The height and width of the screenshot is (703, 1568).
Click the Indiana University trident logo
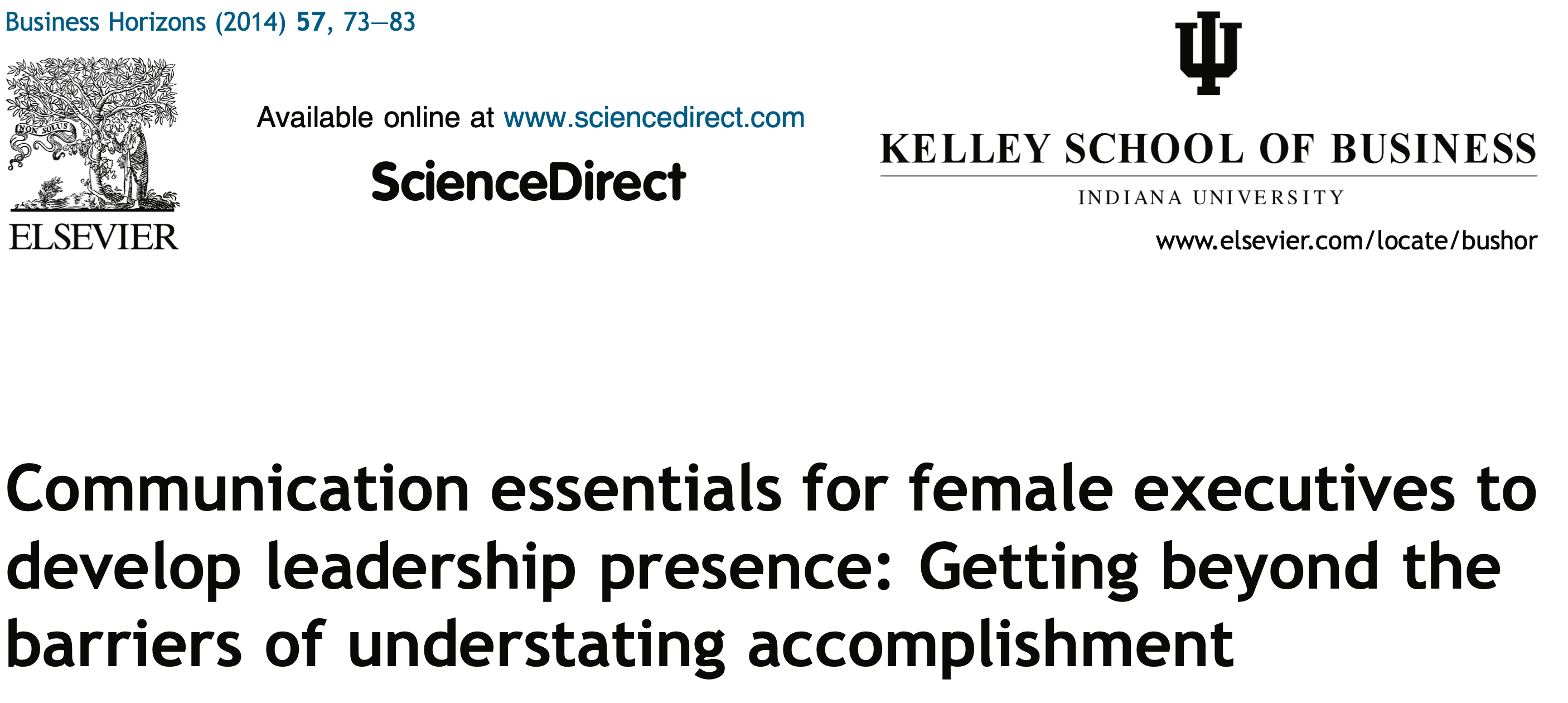click(1208, 54)
